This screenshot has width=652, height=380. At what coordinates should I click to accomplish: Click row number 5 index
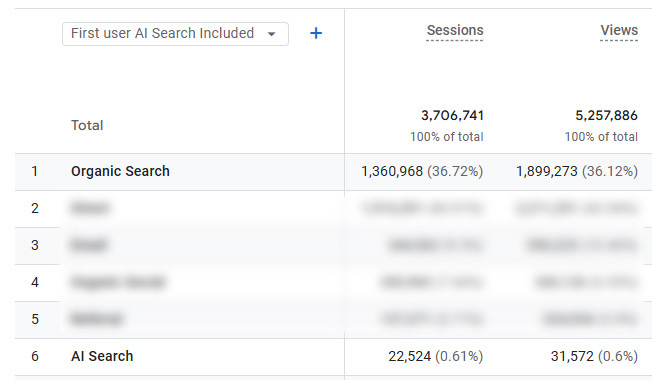35,319
